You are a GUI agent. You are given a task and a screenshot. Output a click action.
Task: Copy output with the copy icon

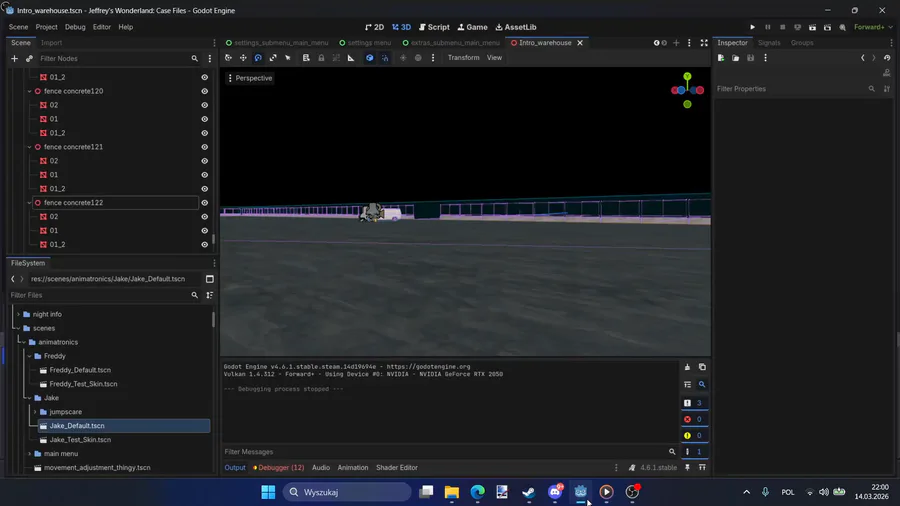pos(702,367)
